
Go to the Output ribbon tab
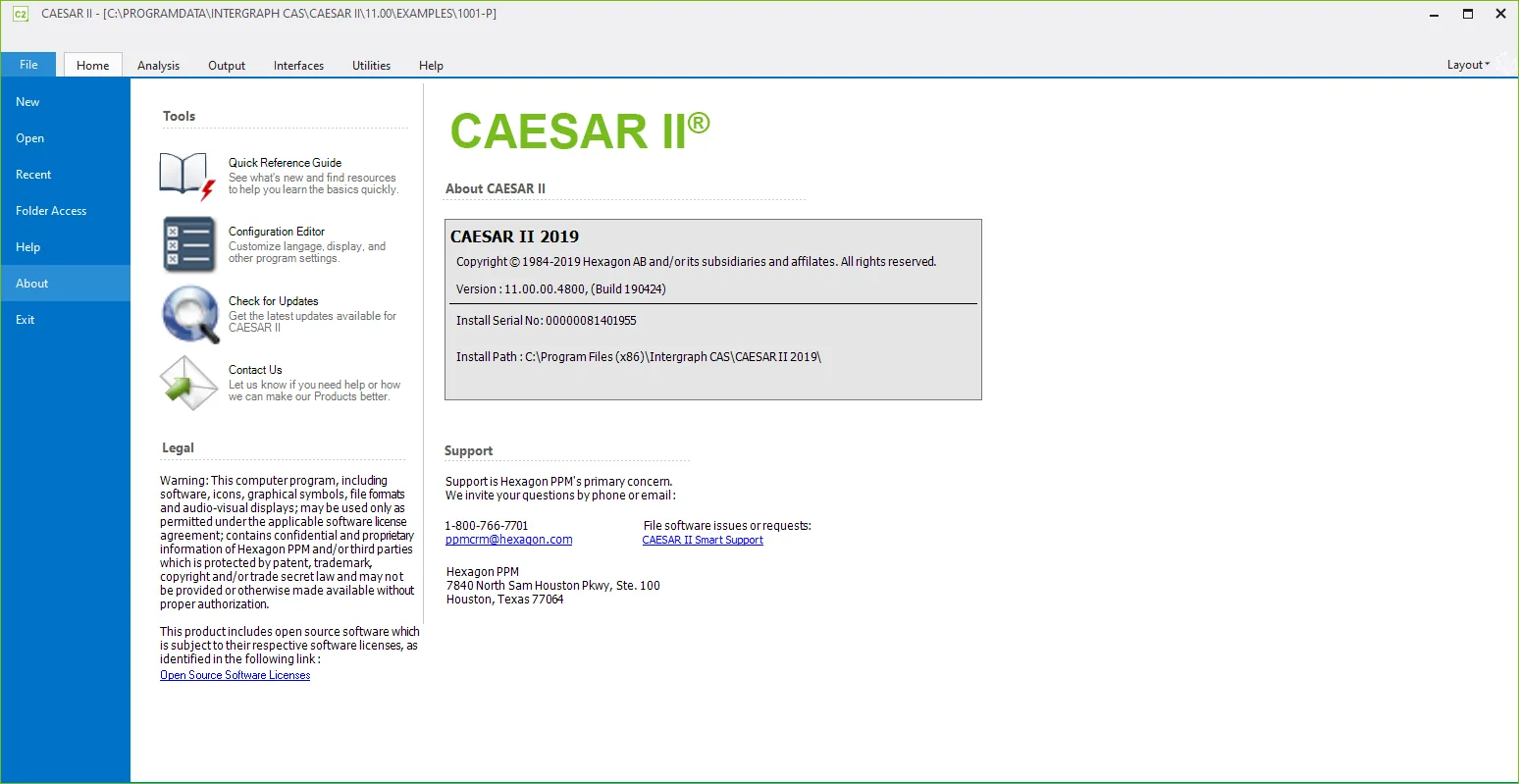tap(227, 66)
